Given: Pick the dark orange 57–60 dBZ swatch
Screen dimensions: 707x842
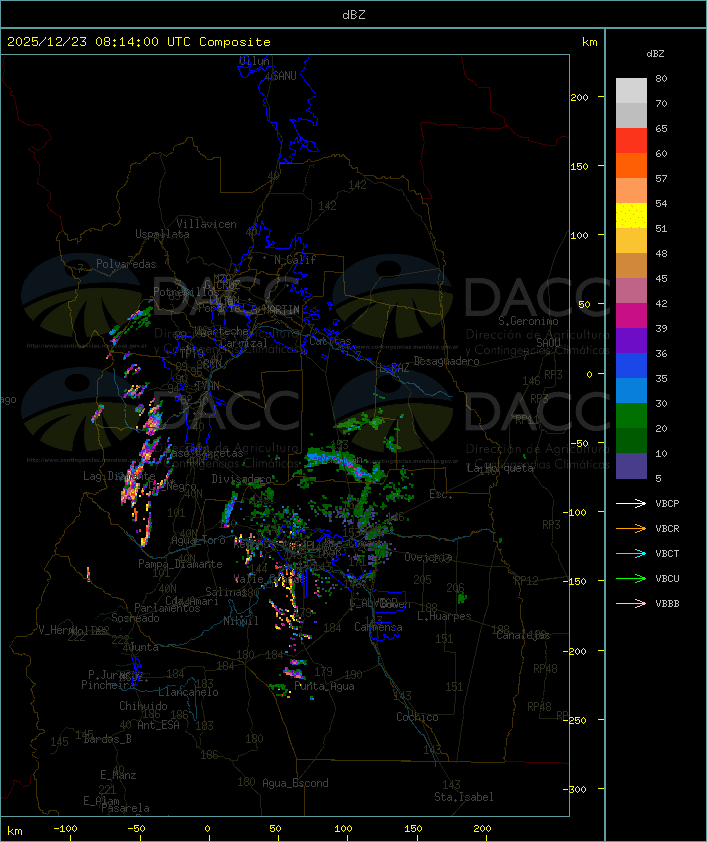Looking at the screenshot, I should point(631,165).
